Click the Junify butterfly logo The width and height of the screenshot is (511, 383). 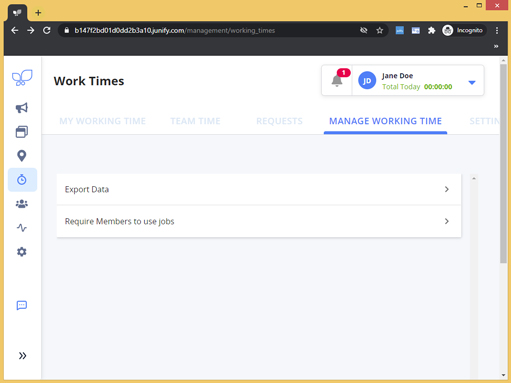point(22,78)
